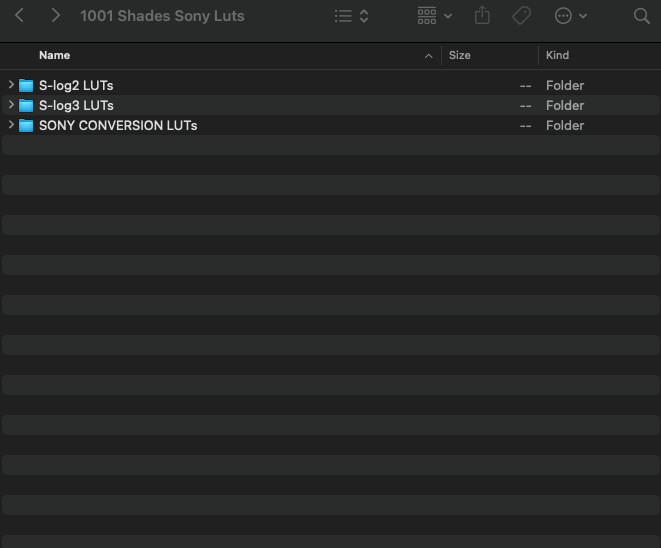Open the Group By options menu
The height and width of the screenshot is (548, 661).
point(434,16)
